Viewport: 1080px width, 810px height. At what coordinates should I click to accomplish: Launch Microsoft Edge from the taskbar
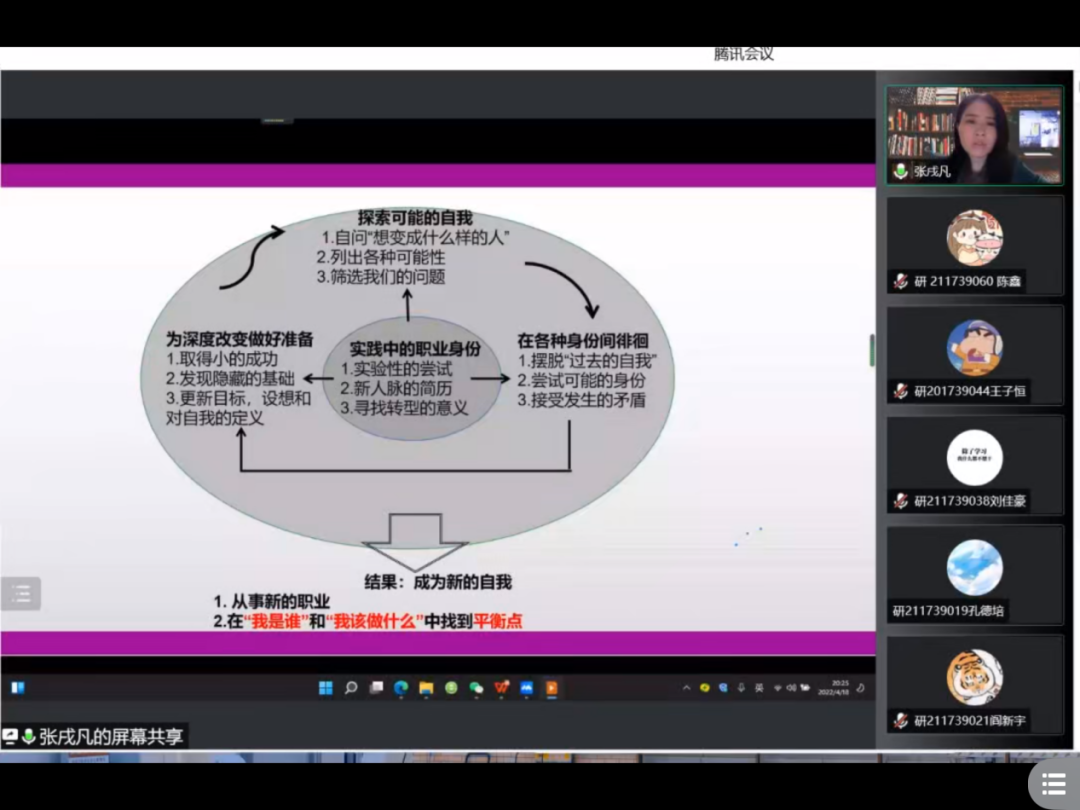(401, 689)
